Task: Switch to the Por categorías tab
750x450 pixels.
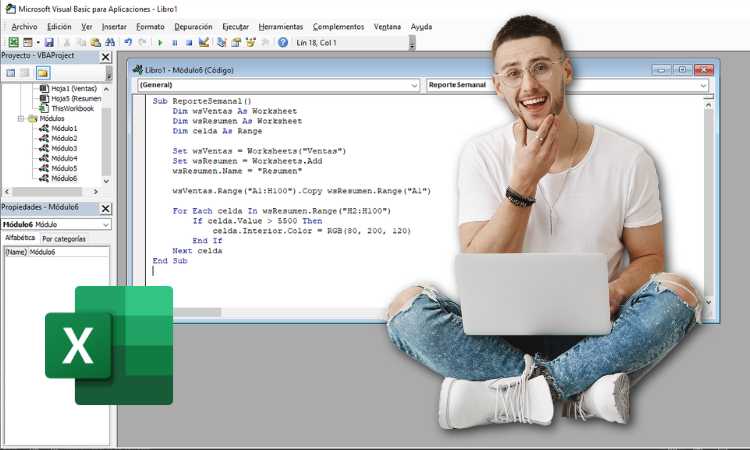Action: tap(63, 239)
